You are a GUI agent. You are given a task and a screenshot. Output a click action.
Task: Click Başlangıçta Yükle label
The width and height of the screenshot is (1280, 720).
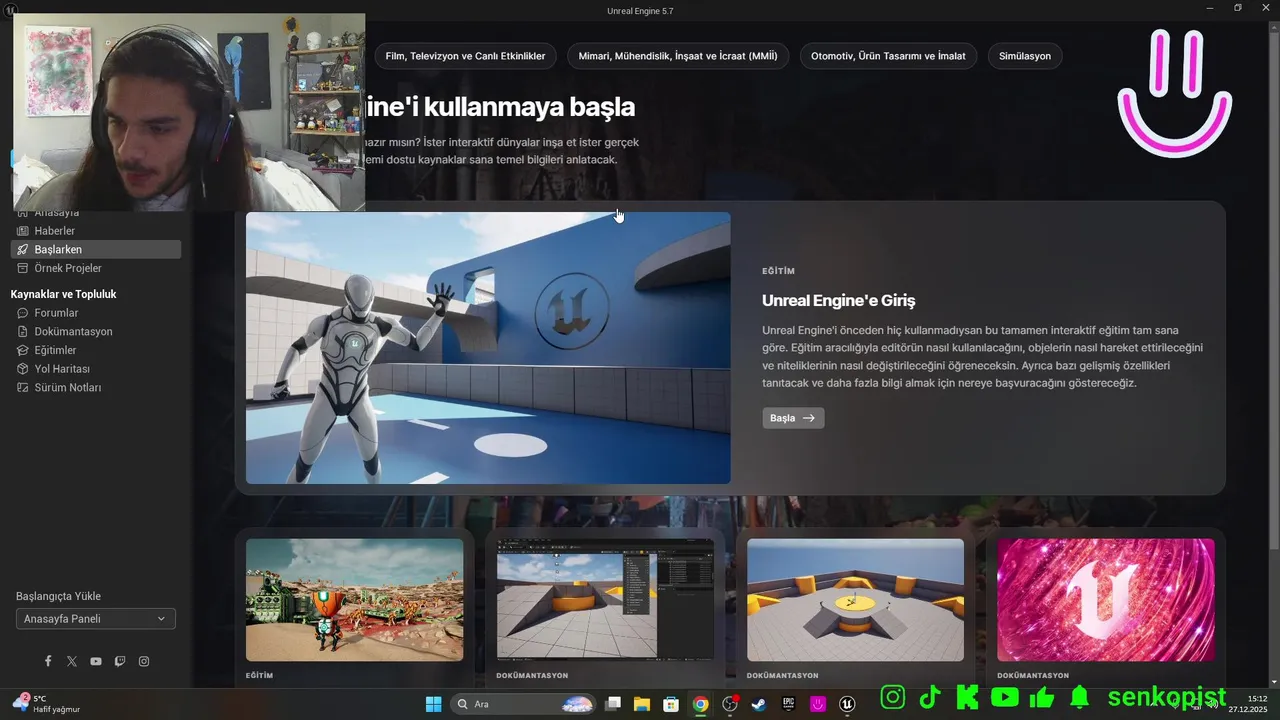click(x=58, y=596)
